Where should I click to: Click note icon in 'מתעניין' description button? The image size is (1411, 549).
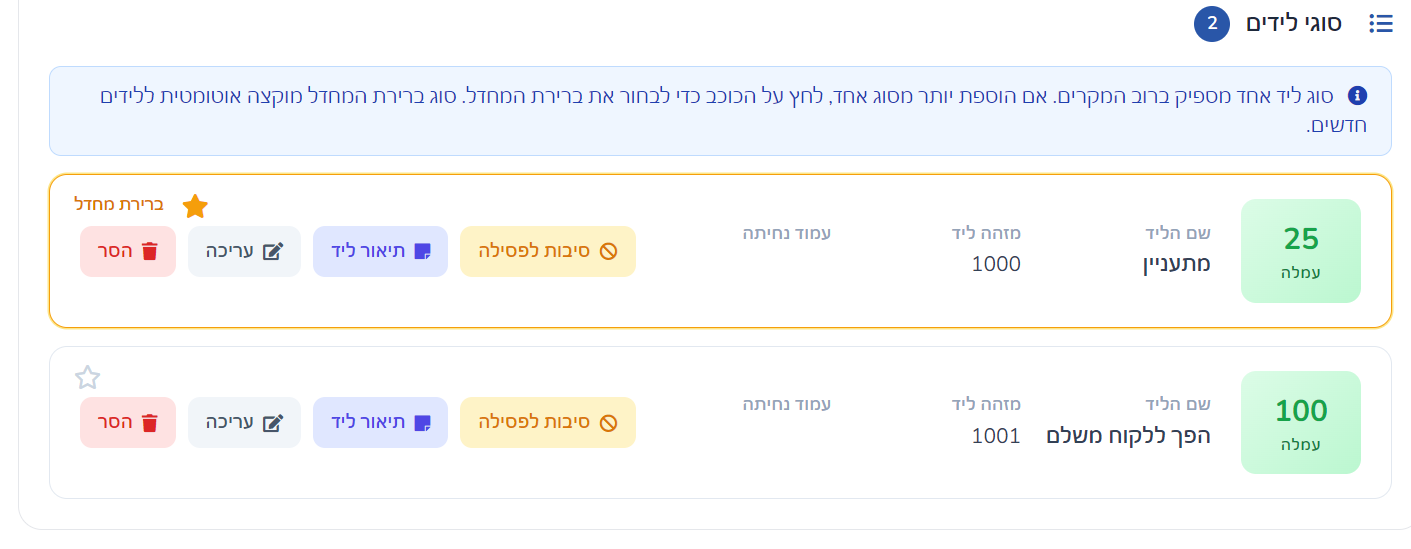coord(423,251)
